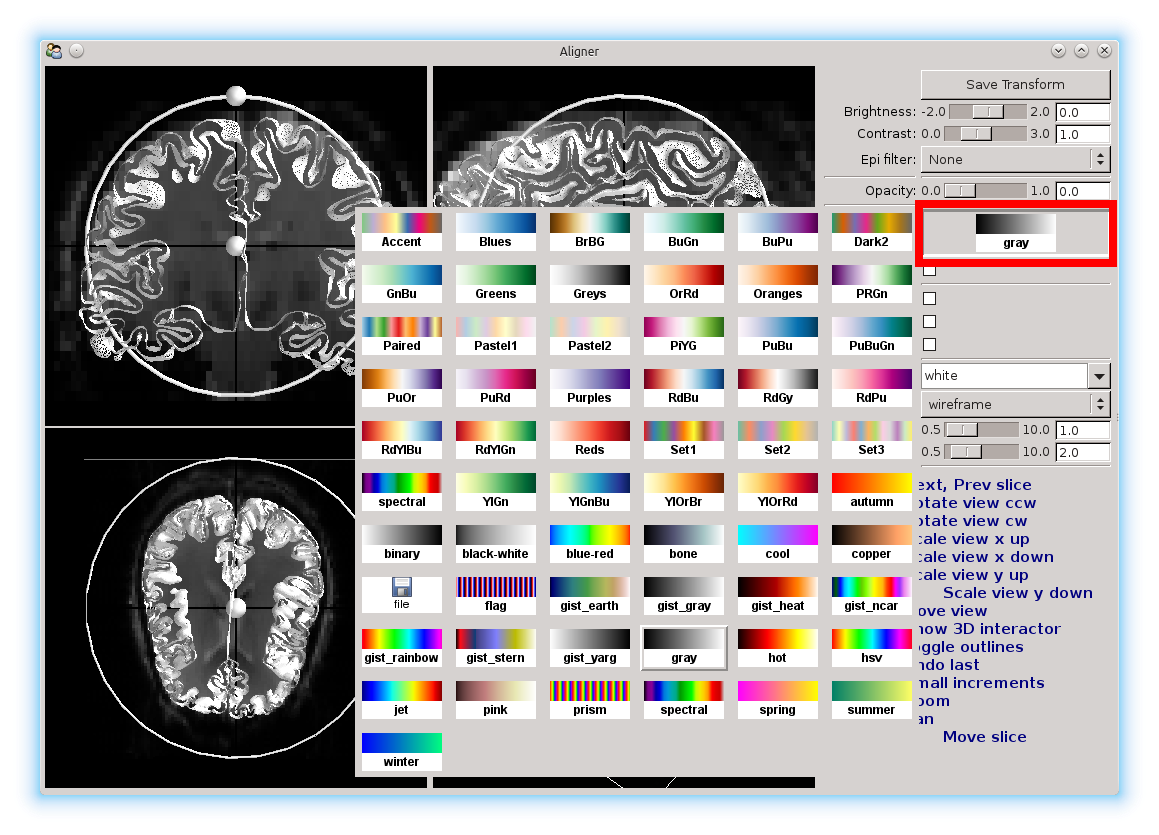Apply the gist_heat colormap

[778, 595]
